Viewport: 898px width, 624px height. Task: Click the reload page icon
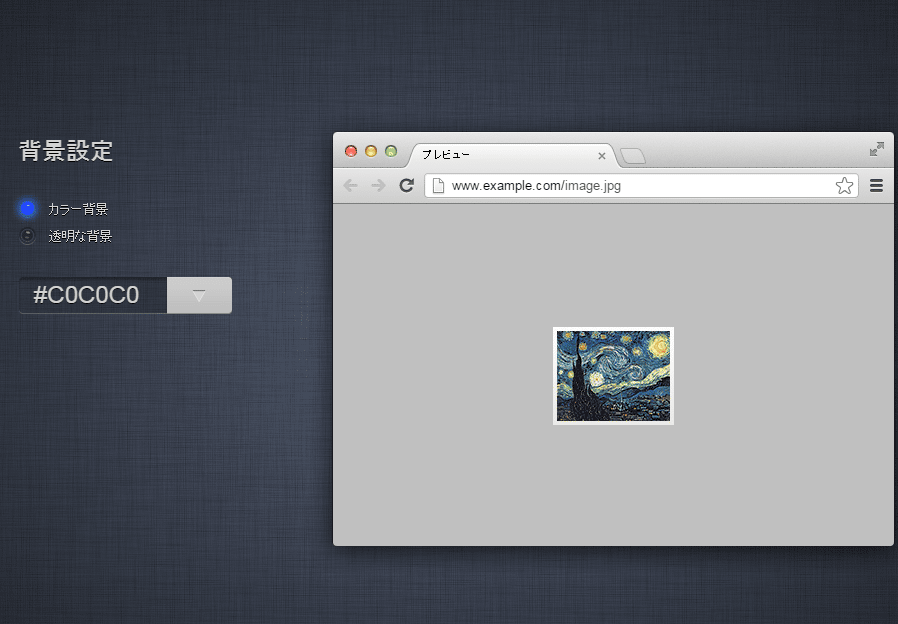point(407,185)
